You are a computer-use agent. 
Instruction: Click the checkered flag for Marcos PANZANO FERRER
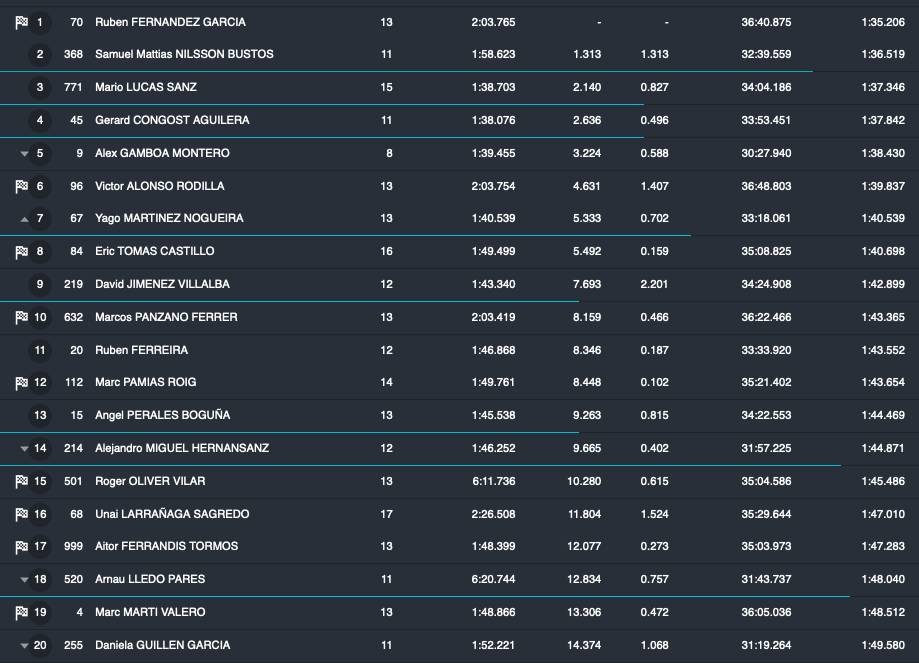[21, 317]
